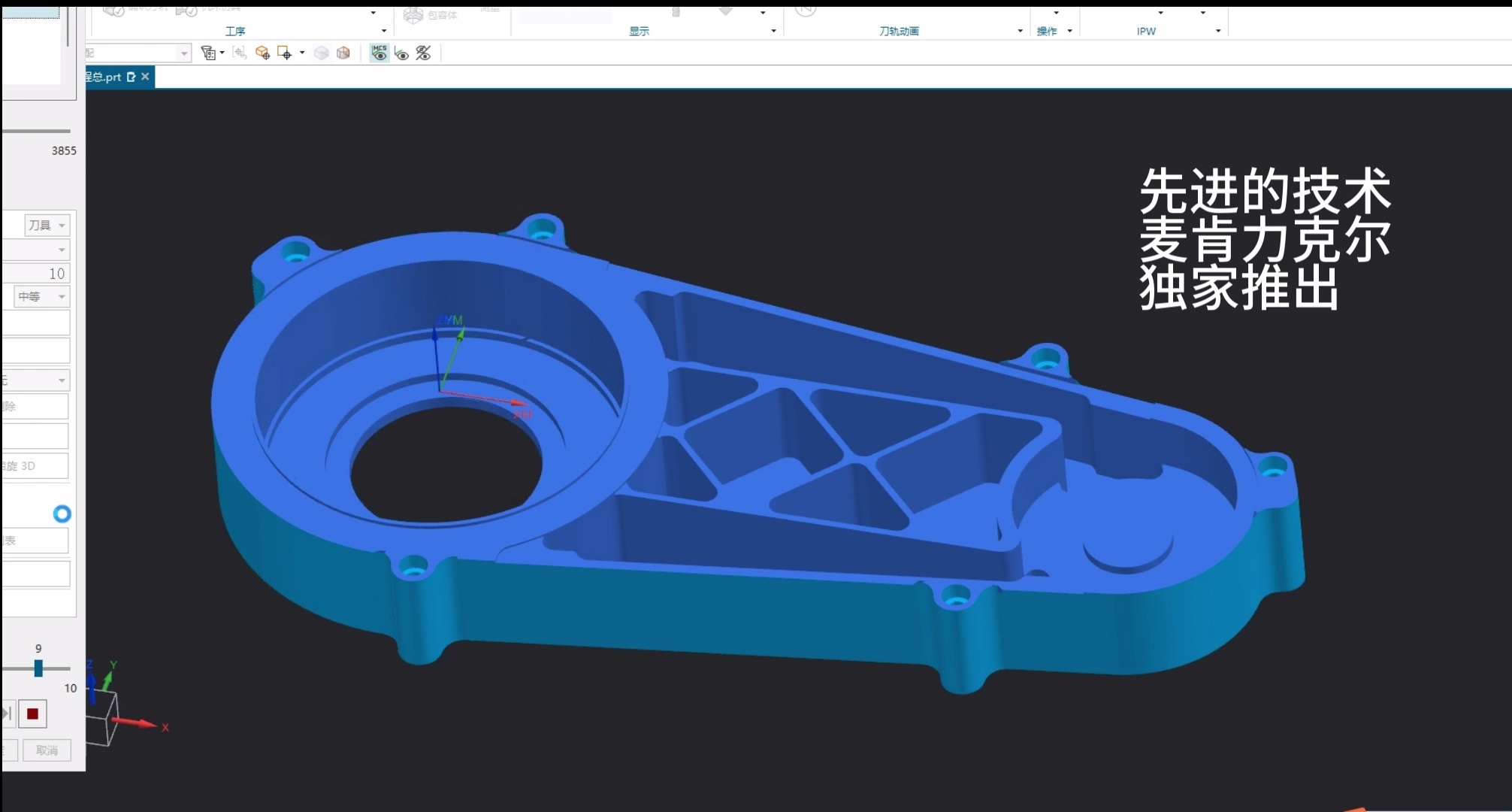The image size is (1512, 812).
Task: Click the step forward playback button
Action: [x=8, y=714]
